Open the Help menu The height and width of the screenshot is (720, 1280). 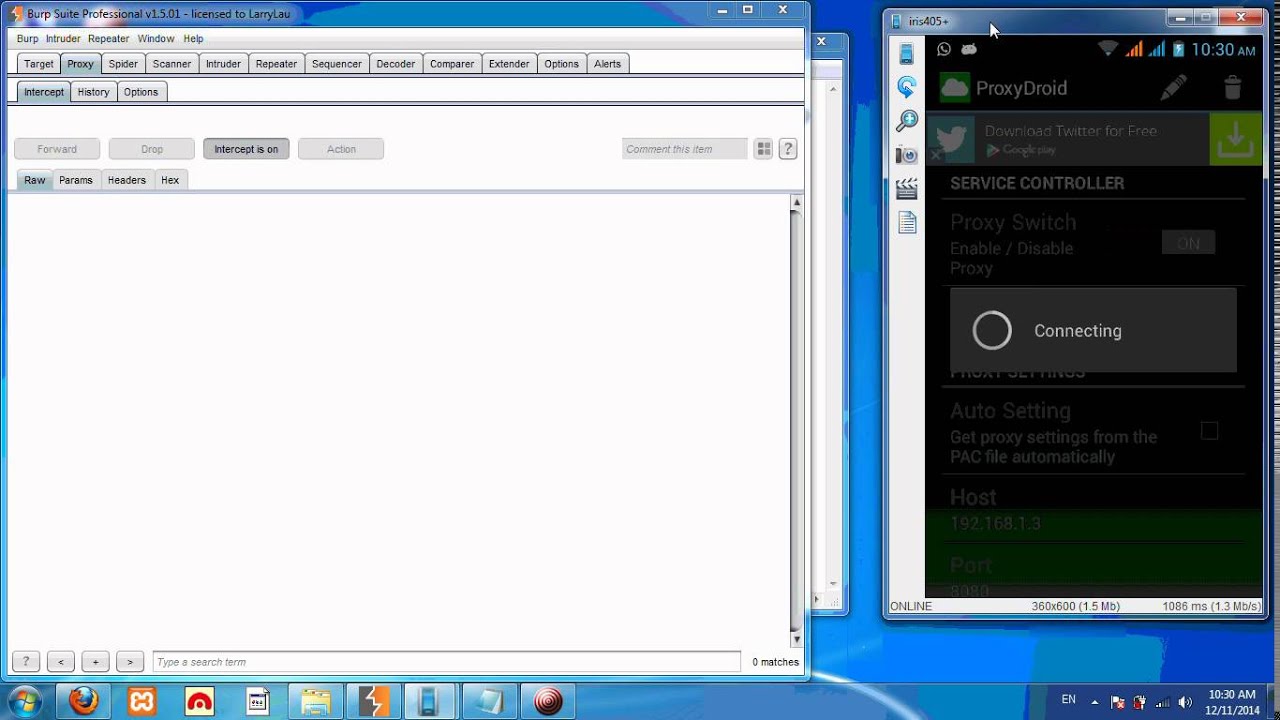pos(193,39)
